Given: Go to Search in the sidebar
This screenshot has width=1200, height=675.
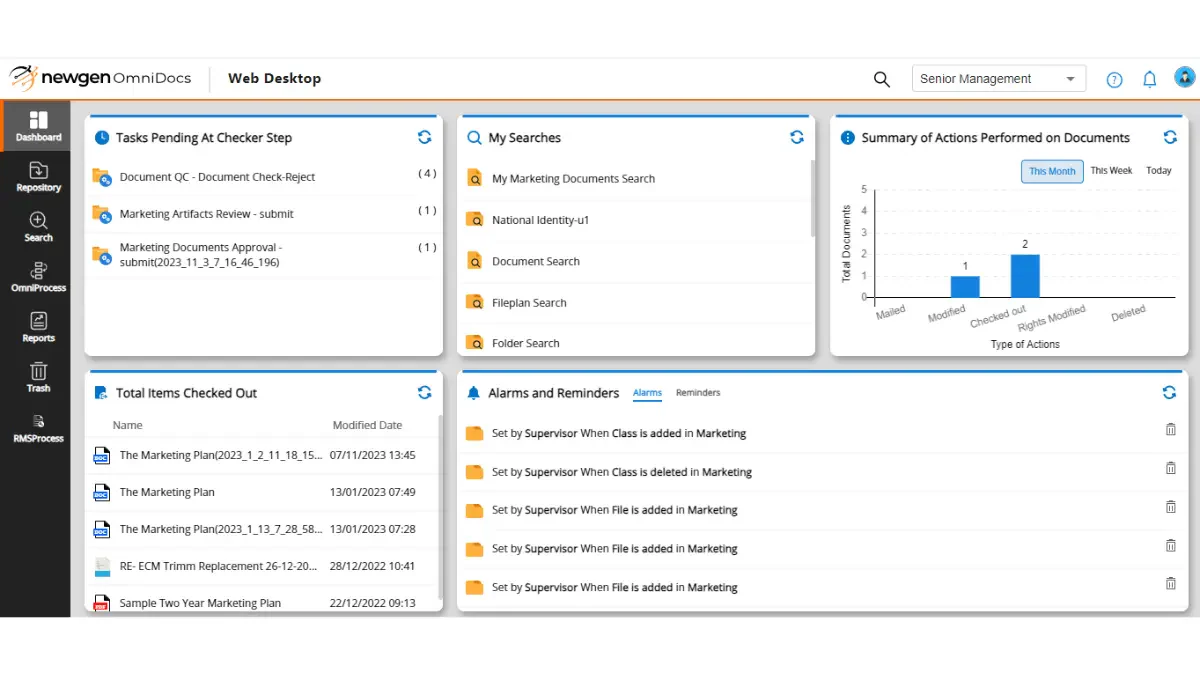Looking at the screenshot, I should [x=38, y=226].
